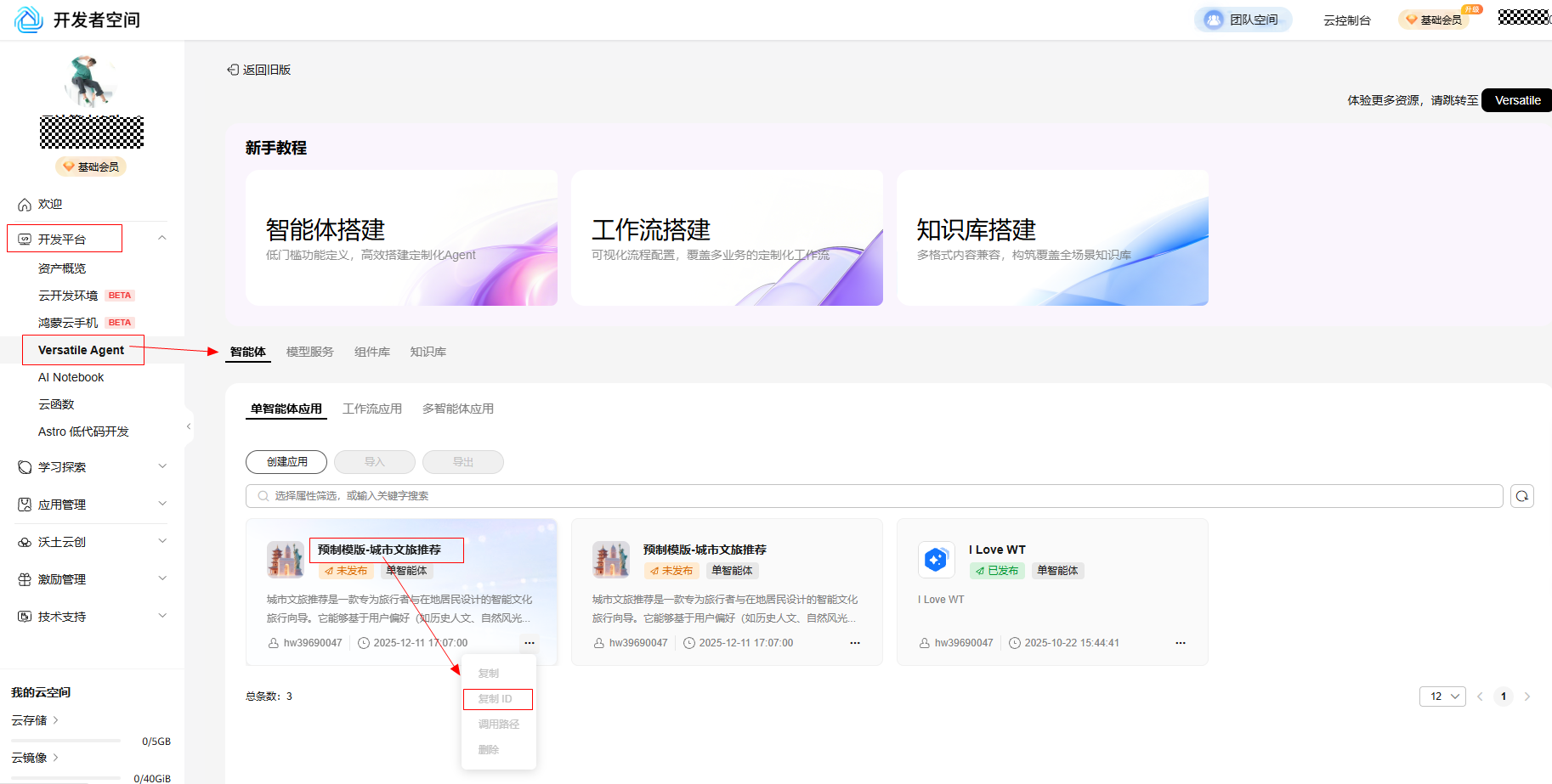The width and height of the screenshot is (1552, 784).
Task: Click the search filter input field
Action: tap(874, 496)
